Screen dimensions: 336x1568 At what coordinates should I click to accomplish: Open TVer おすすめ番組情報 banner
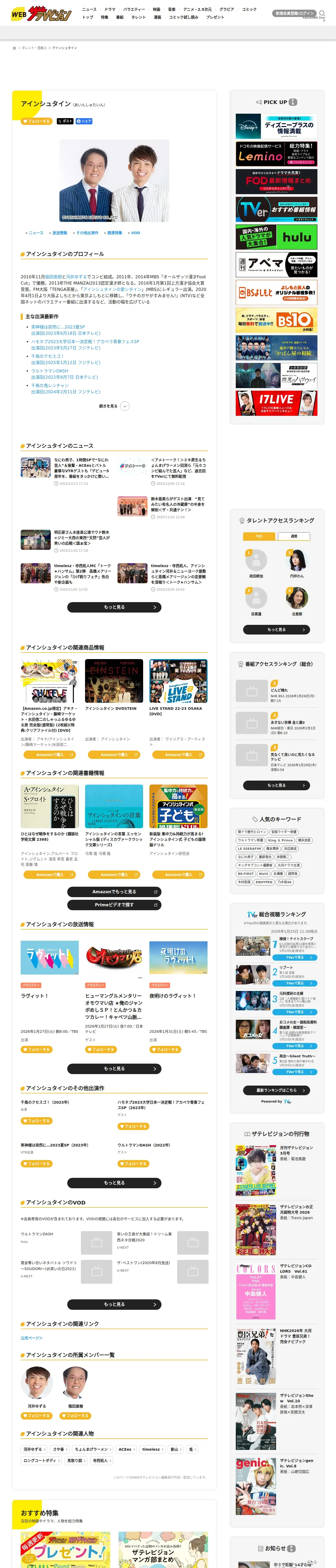click(276, 209)
